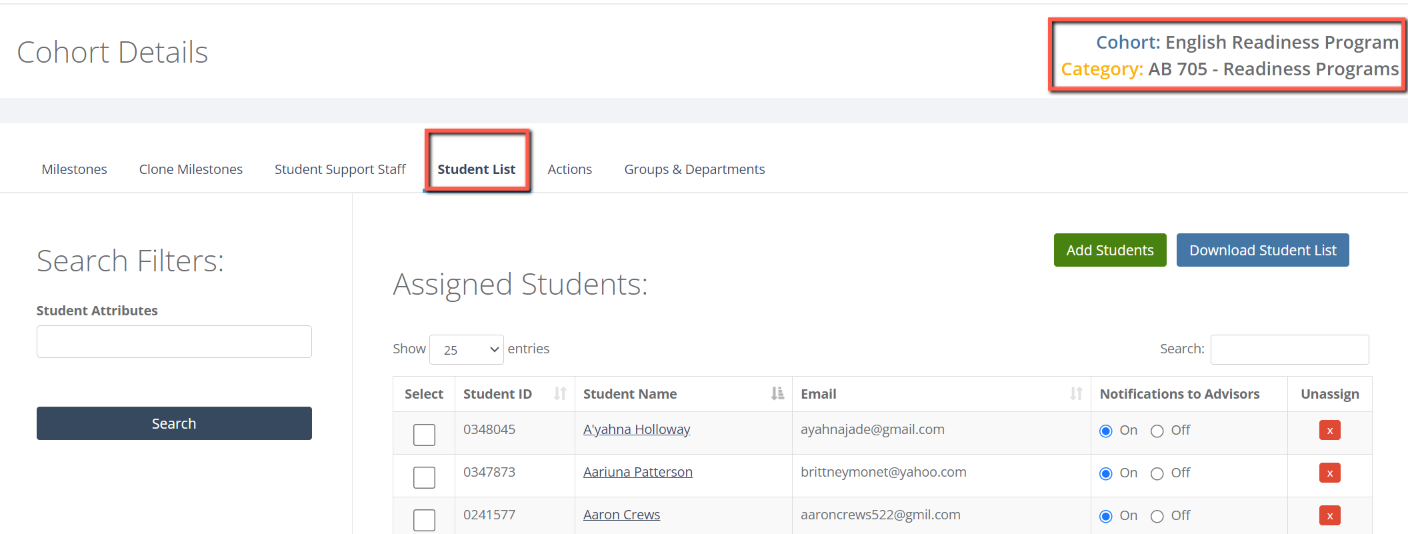Viewport: 1408px width, 534px height.
Task: Switch to Groups & Departments tab
Action: coord(694,169)
